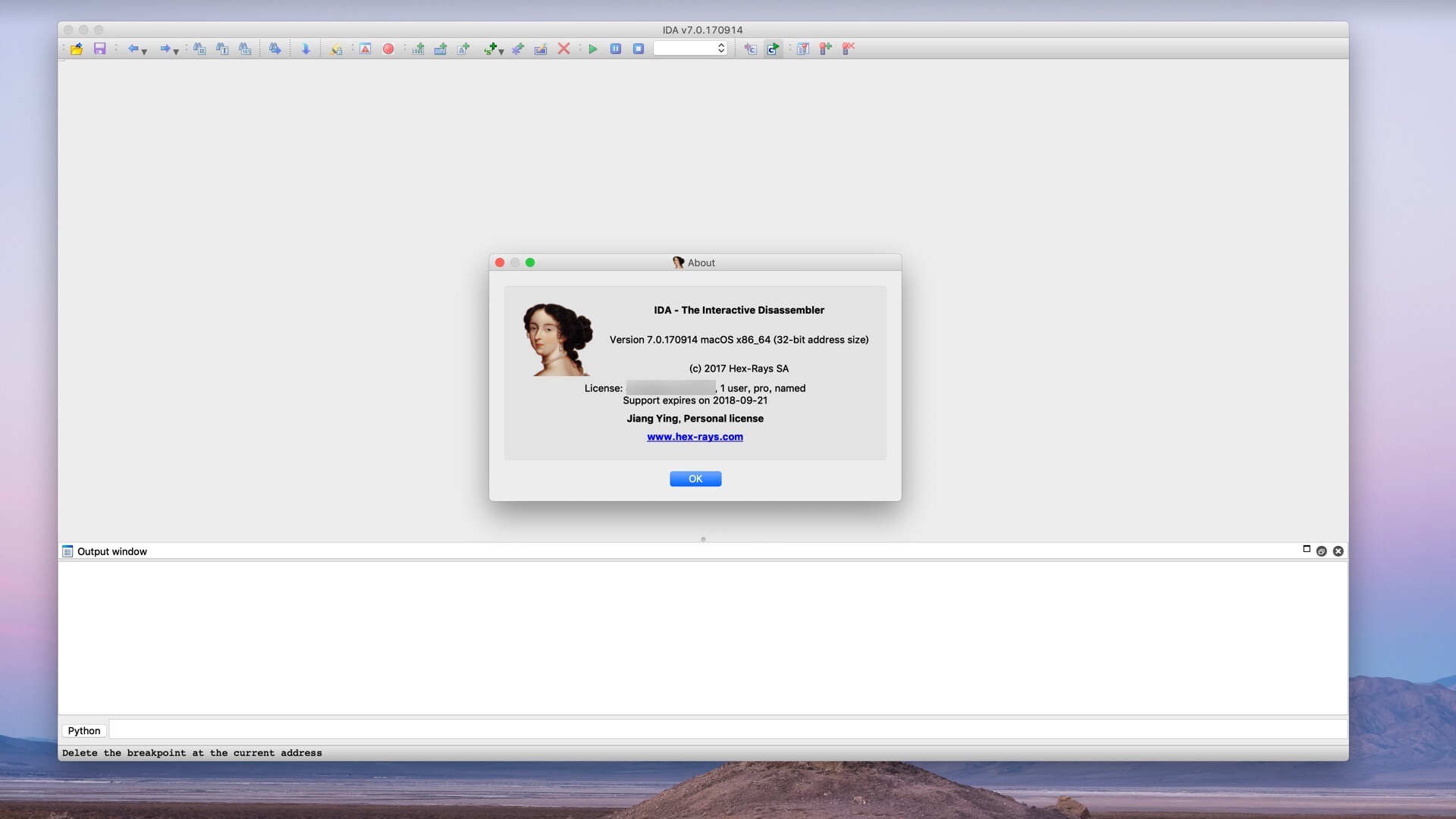The width and height of the screenshot is (1456, 819).
Task: Click 'Jiang Ying, Personal license' text
Action: tap(695, 419)
